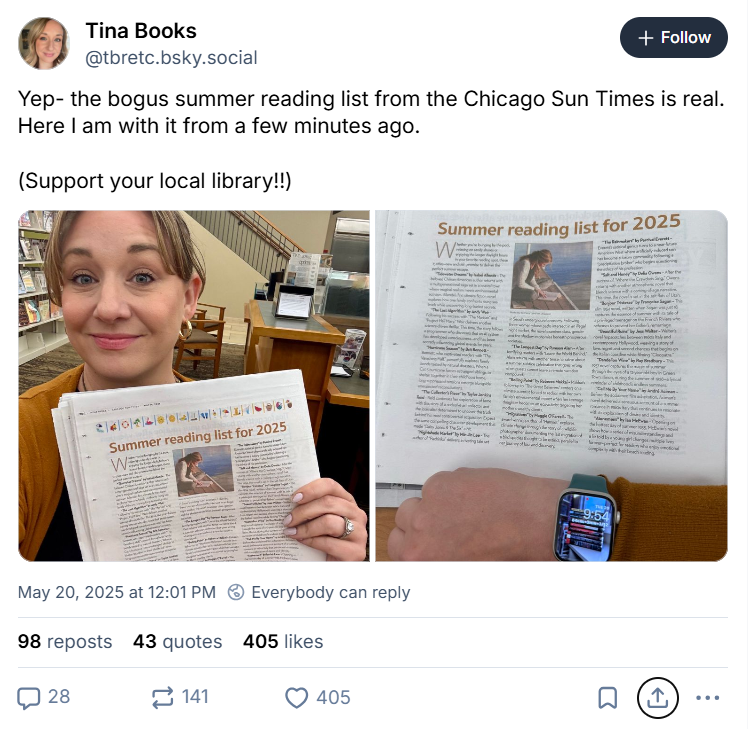The height and width of the screenshot is (729, 748).
Task: Open Tina Books profile avatar
Action: (x=44, y=43)
